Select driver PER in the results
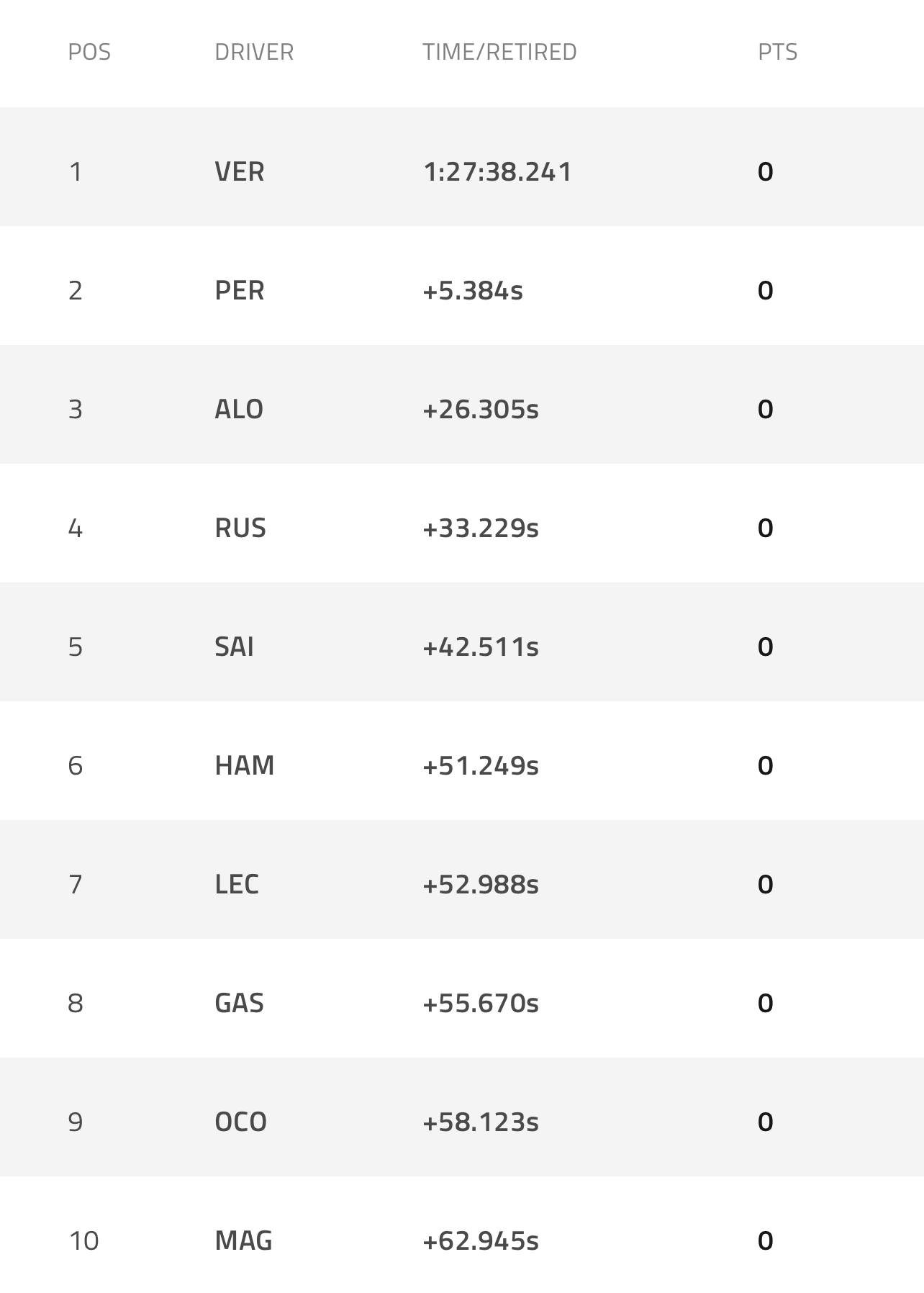 pos(240,291)
